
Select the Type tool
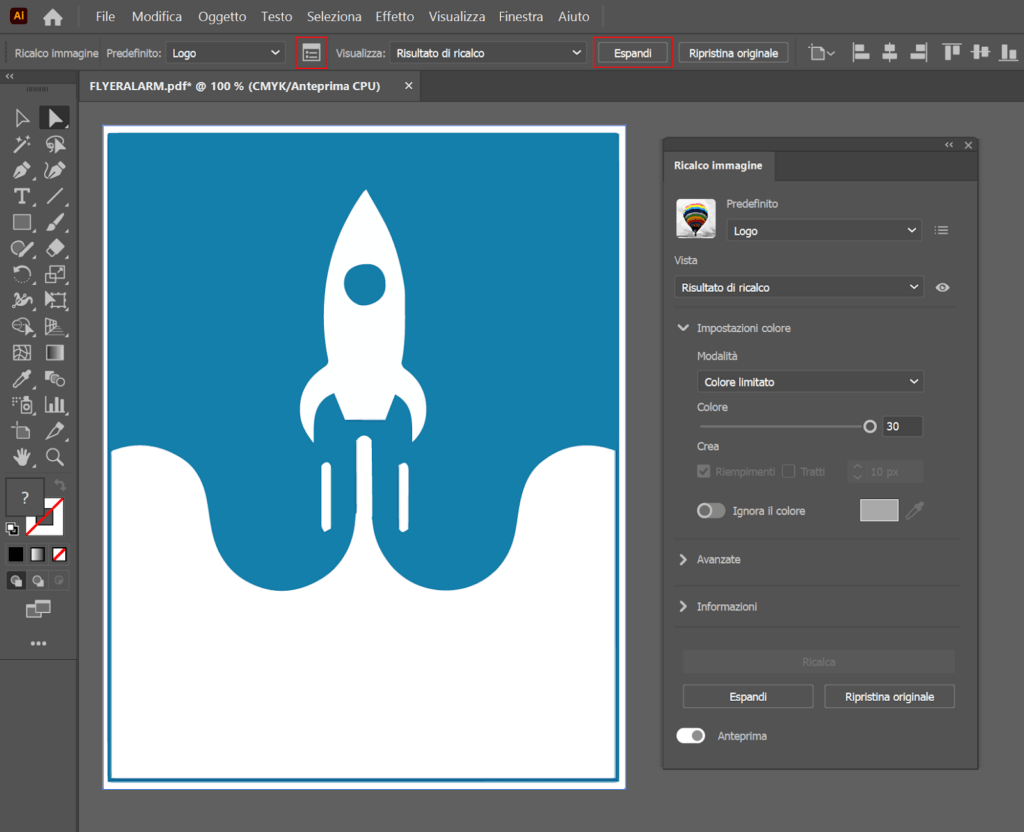point(22,196)
